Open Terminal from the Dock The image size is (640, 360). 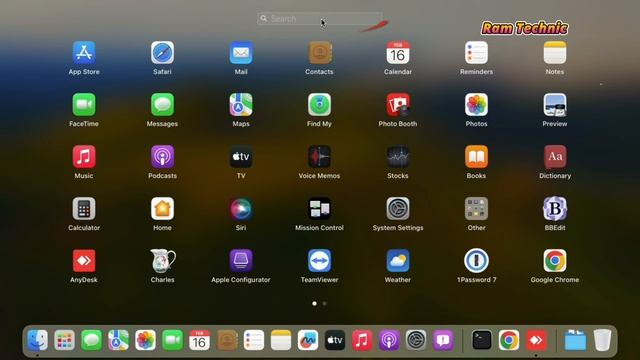[482, 340]
